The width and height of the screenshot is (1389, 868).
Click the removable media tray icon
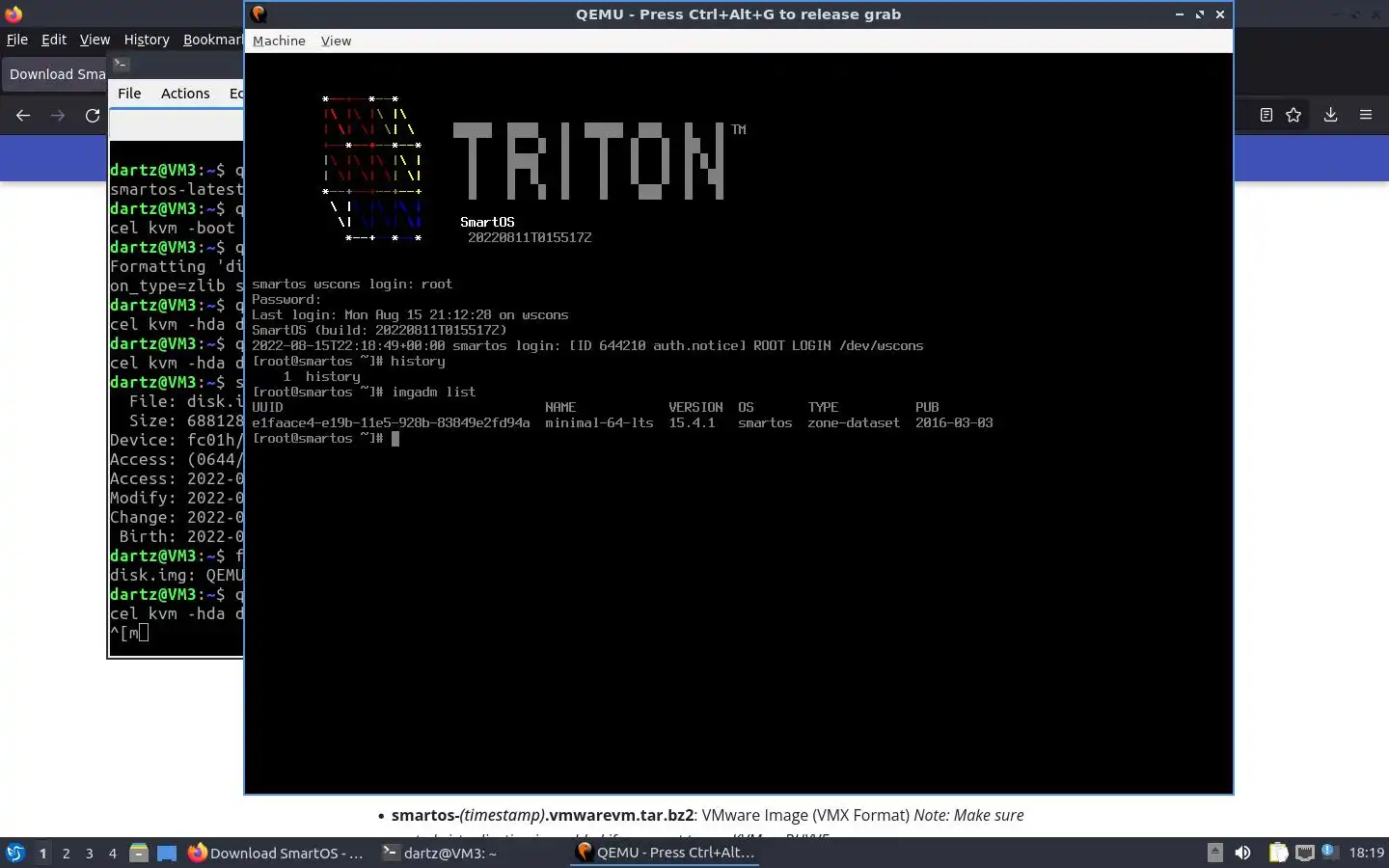click(x=1215, y=853)
